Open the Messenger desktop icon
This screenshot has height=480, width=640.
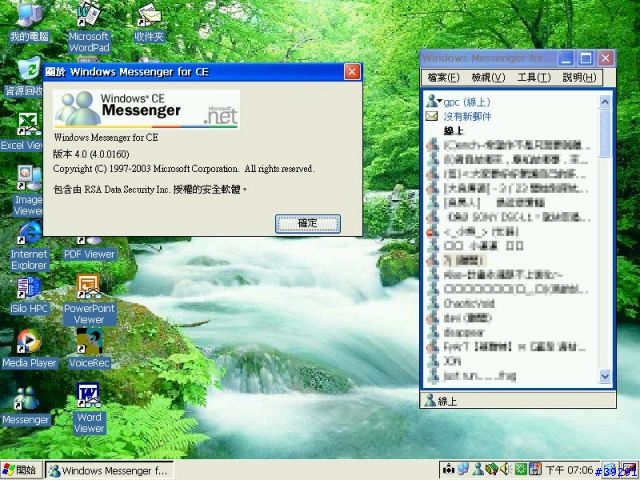tap(26, 405)
